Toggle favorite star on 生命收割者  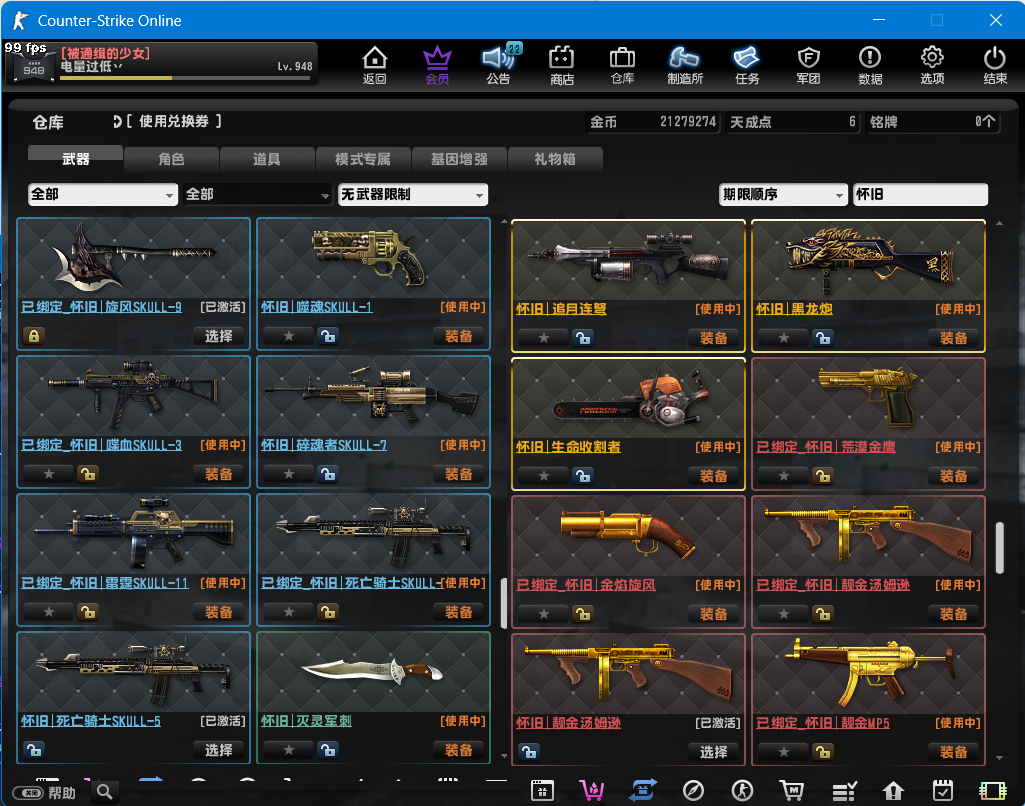543,476
